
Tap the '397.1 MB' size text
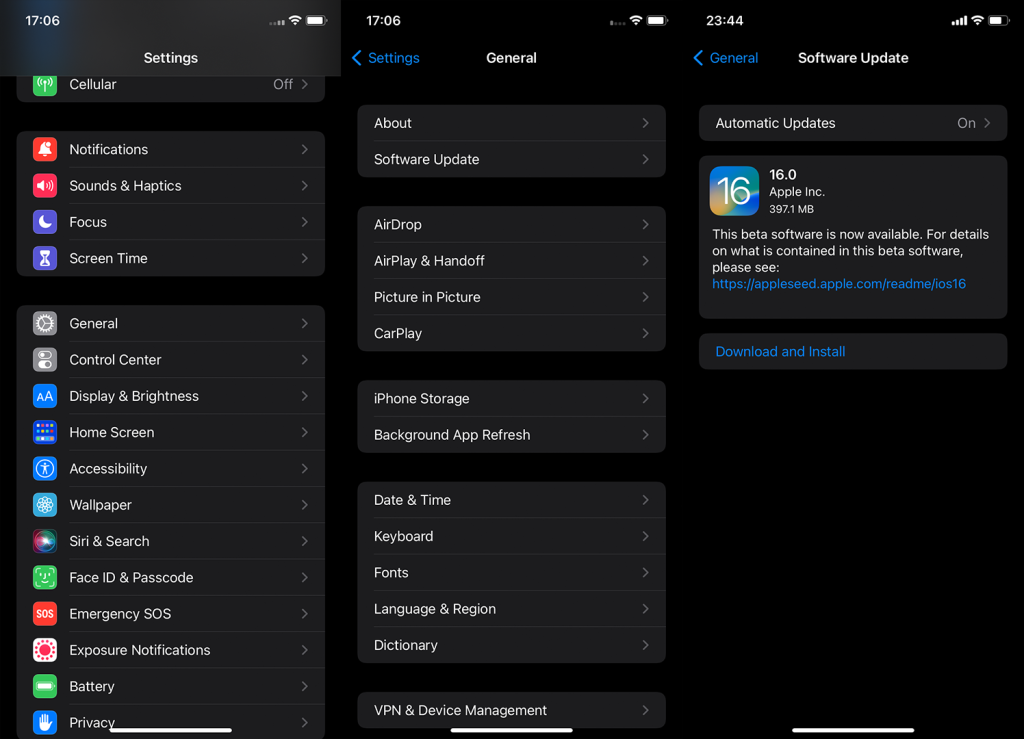click(791, 210)
